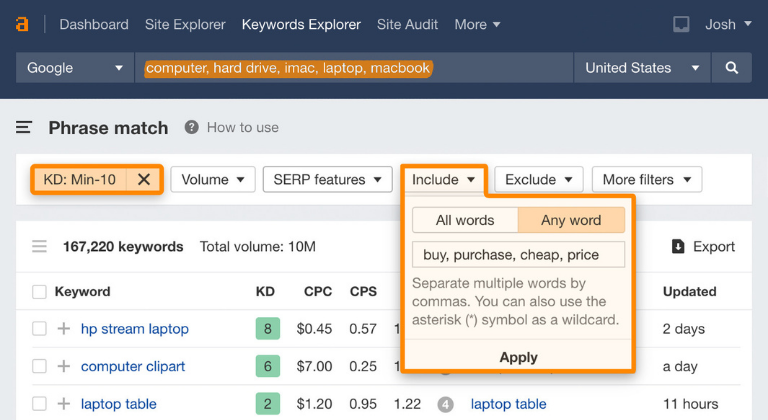Open the laptop table keyword link
Screen dimensions: 768x420
point(119,404)
